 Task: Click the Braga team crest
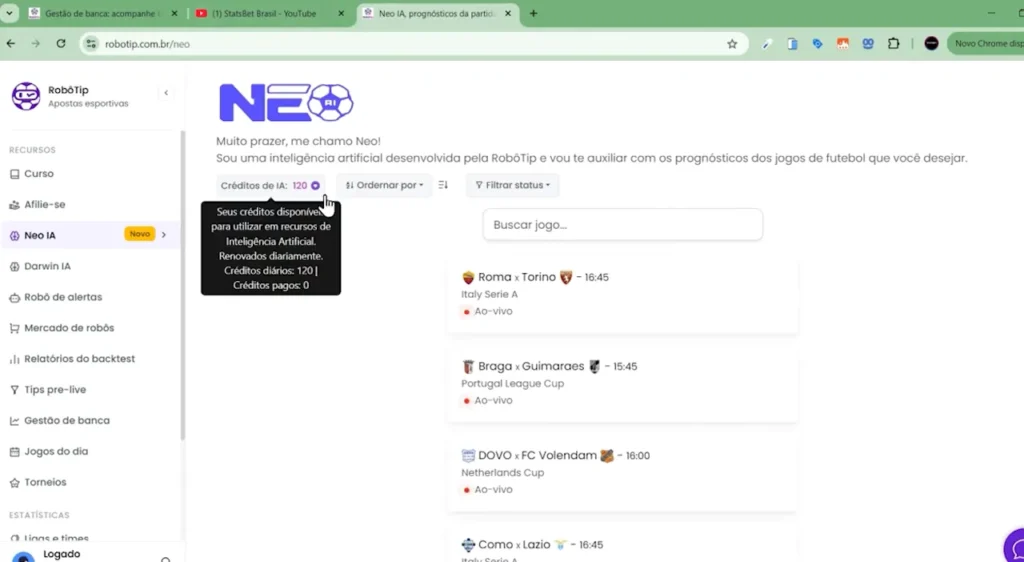coord(468,367)
